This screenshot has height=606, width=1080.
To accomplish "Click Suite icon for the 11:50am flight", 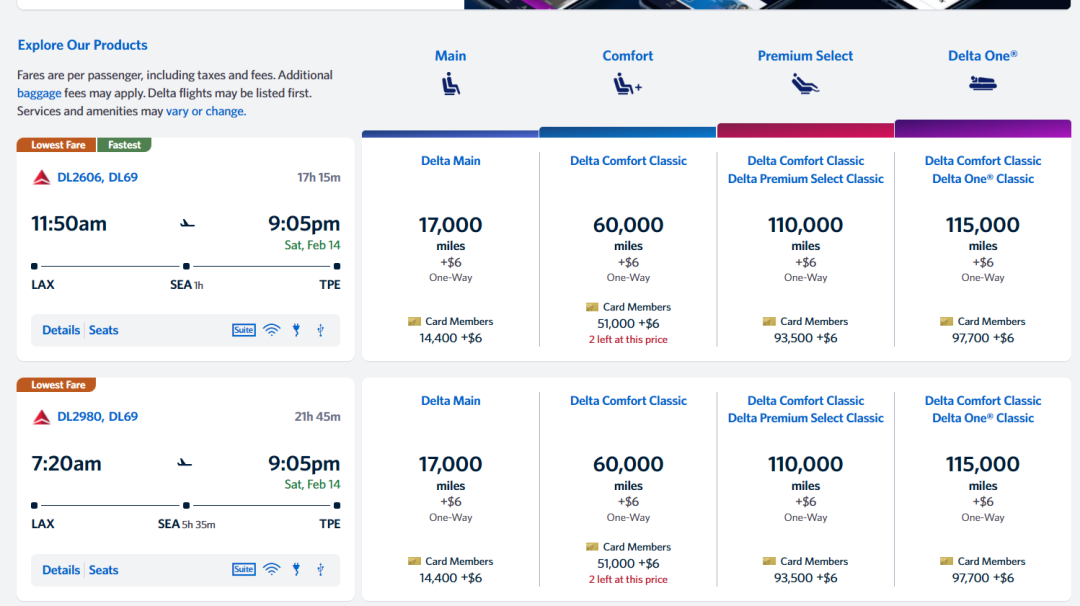I will [x=244, y=330].
